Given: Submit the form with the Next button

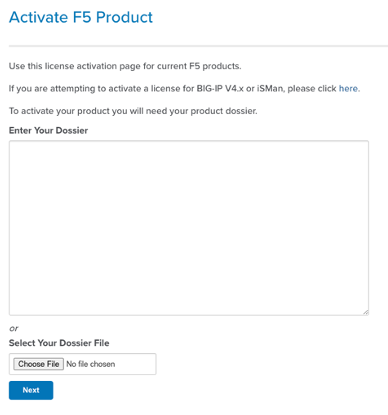Looking at the screenshot, I should pos(31,390).
